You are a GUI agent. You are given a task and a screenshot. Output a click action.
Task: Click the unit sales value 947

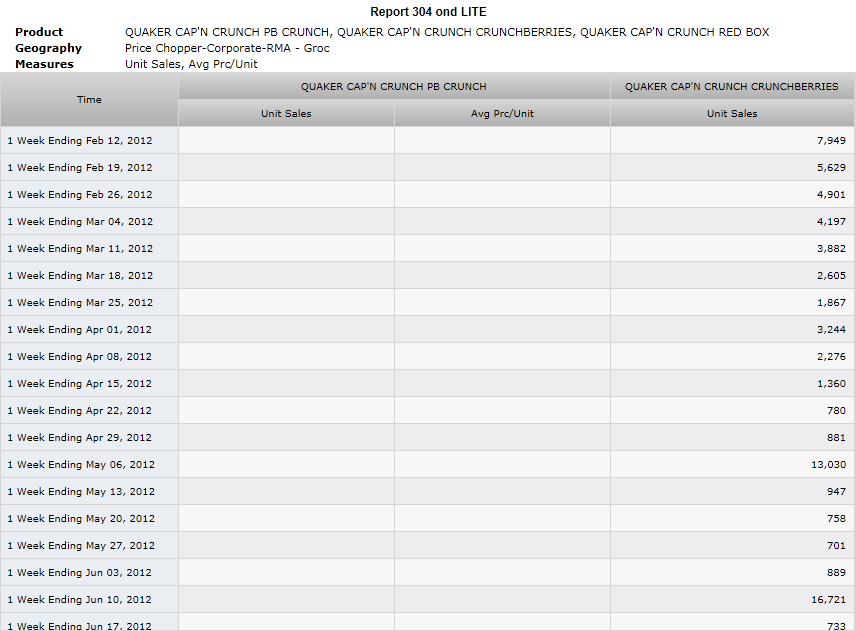(836, 492)
